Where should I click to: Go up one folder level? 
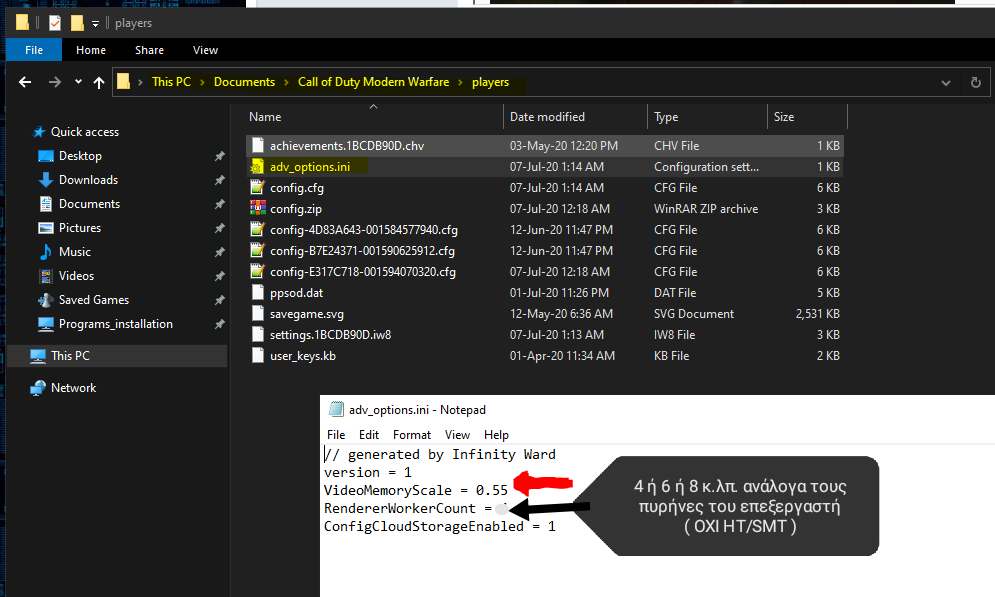click(99, 82)
